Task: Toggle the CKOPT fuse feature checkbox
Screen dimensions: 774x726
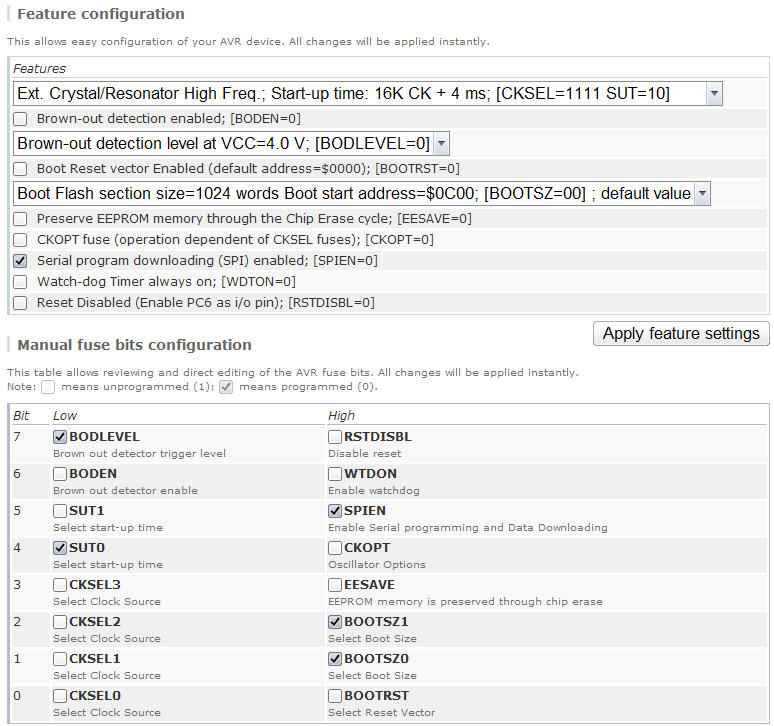Action: pyautogui.click(x=20, y=240)
